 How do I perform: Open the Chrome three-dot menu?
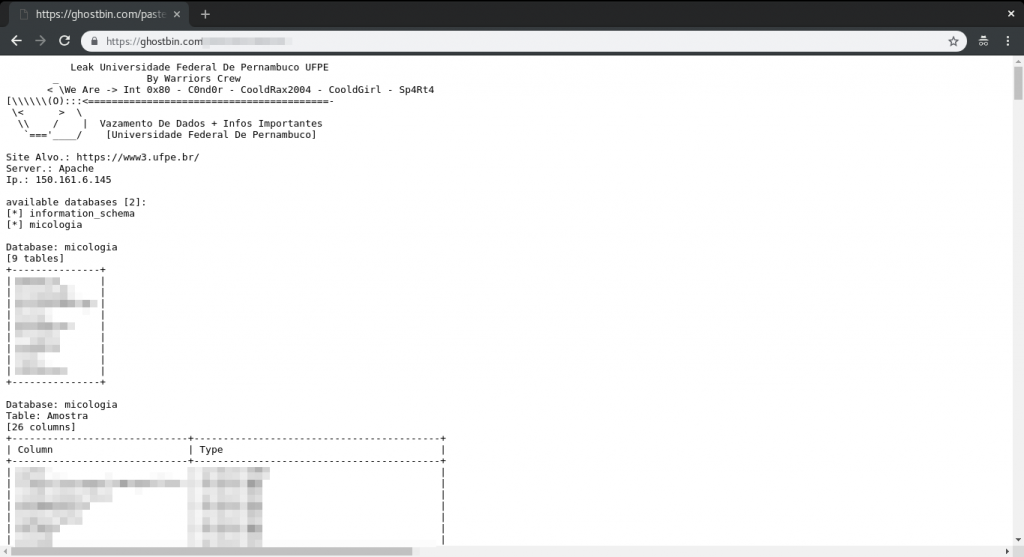coord(1008,41)
